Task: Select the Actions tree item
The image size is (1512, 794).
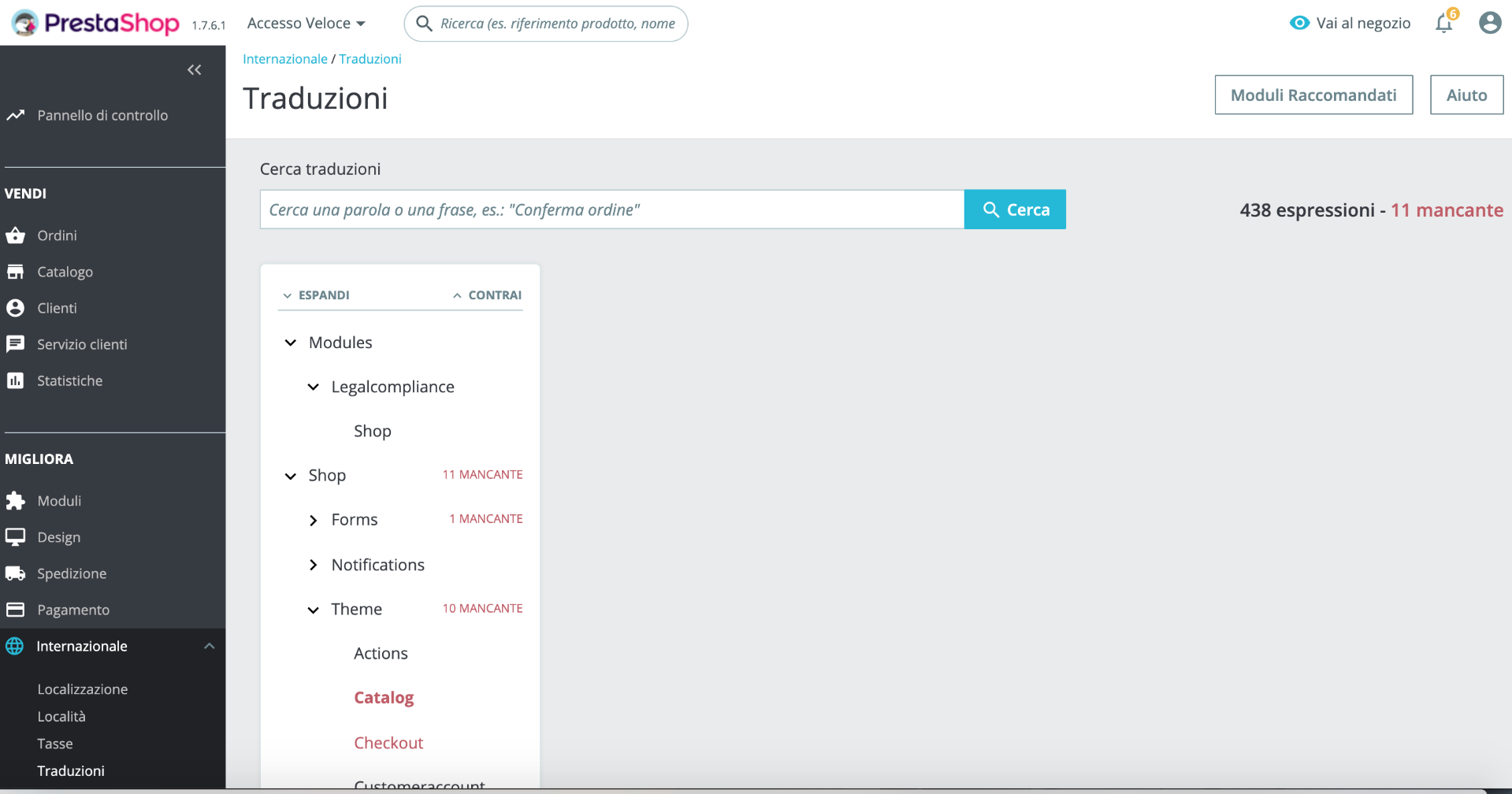Action: tap(381, 654)
